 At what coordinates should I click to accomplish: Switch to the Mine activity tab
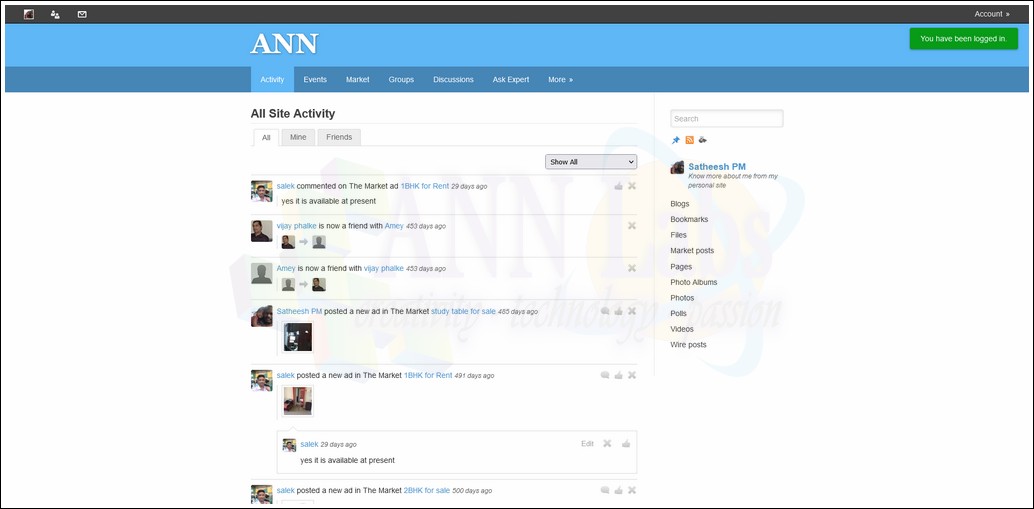click(298, 137)
